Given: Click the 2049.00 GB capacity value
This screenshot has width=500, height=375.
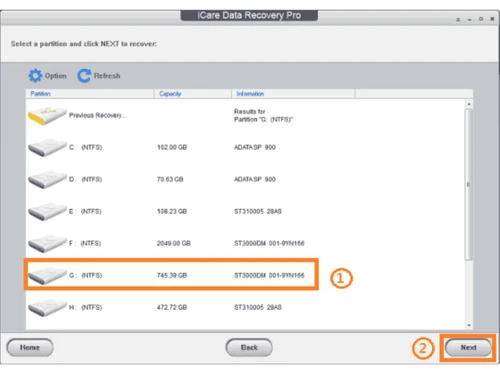Looking at the screenshot, I should coord(173,243).
